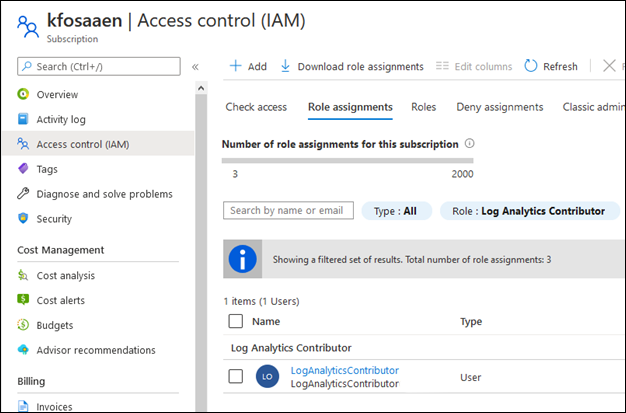This screenshot has width=626, height=413.
Task: Open the LogAnalyticsContributor user link
Action: [345, 370]
